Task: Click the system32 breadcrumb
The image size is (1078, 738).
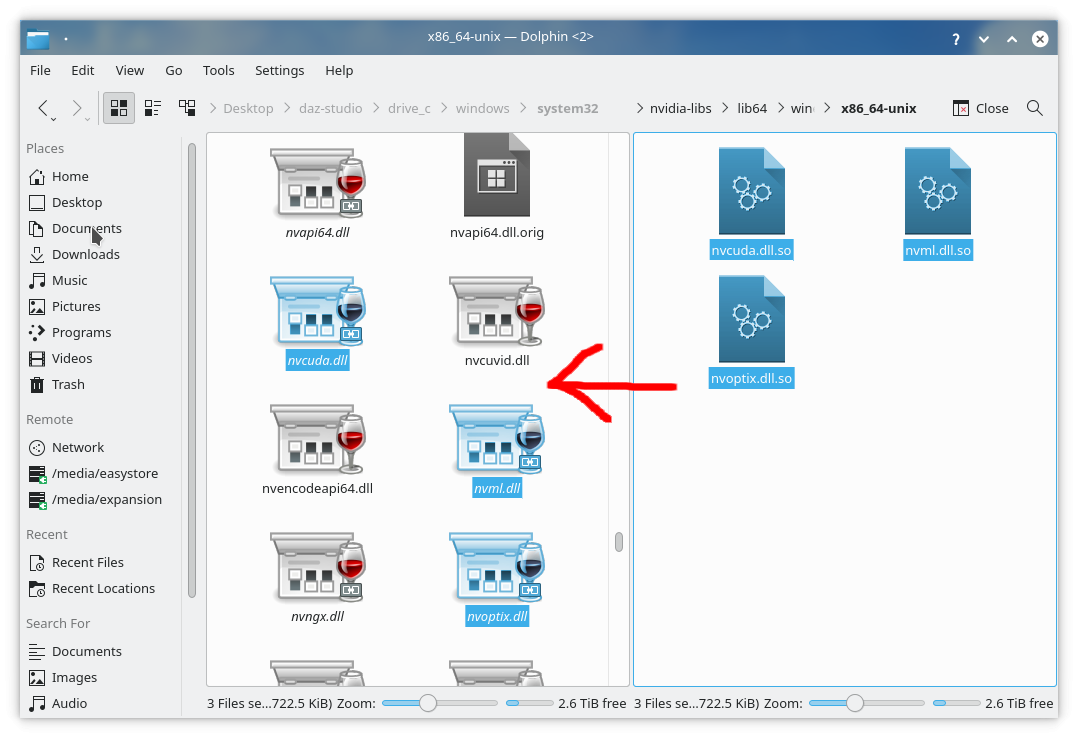Action: tap(568, 108)
